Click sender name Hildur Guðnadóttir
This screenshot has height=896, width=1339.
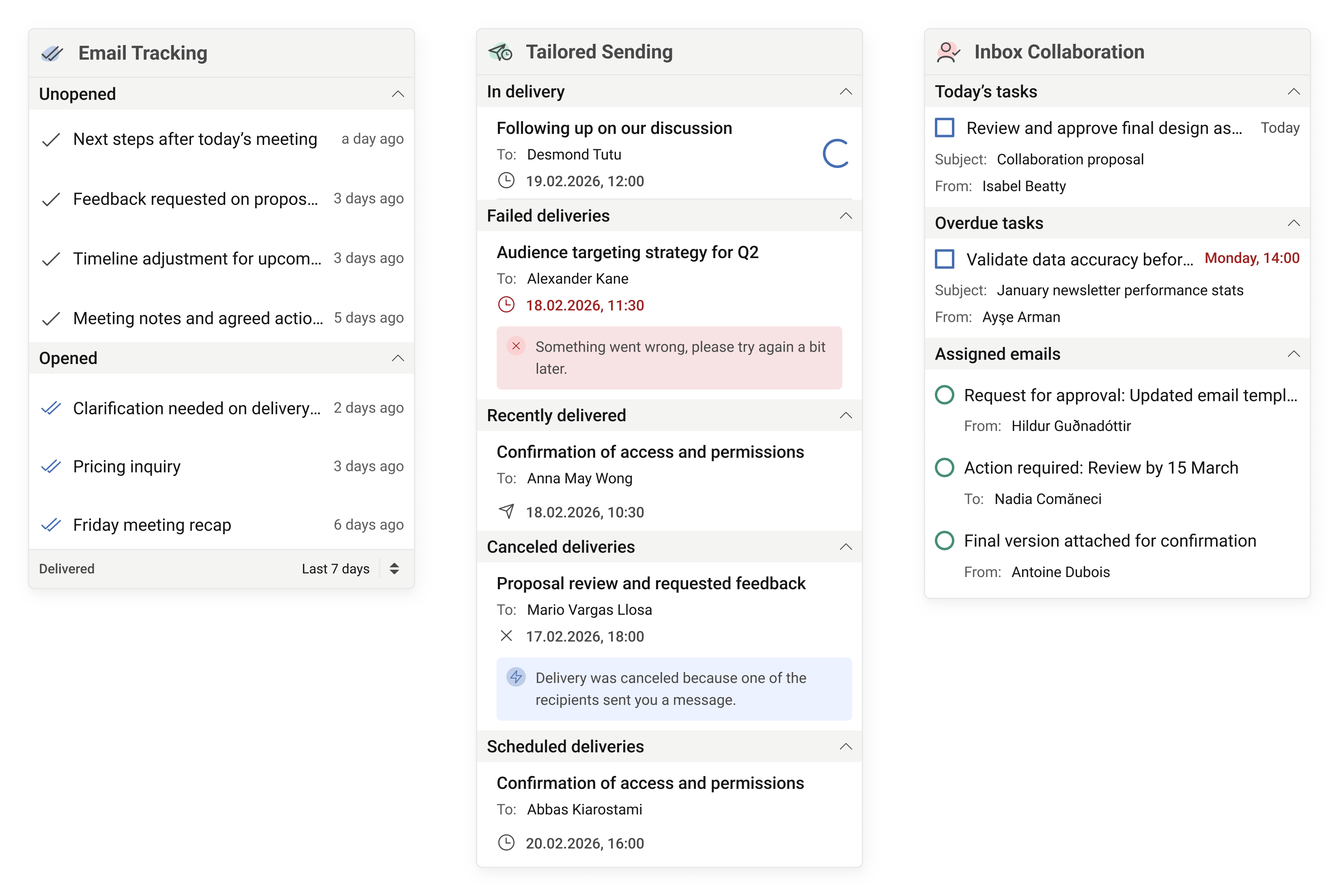click(1071, 426)
